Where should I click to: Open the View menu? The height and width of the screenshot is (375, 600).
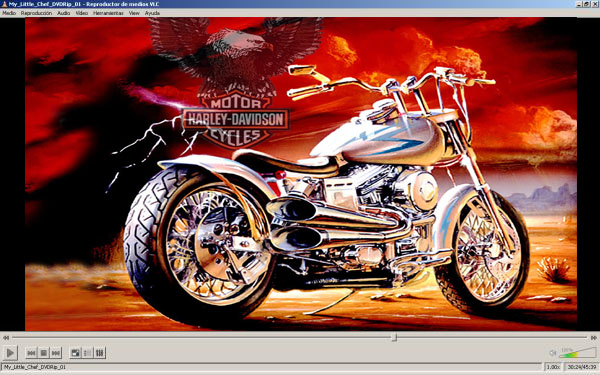click(x=134, y=13)
